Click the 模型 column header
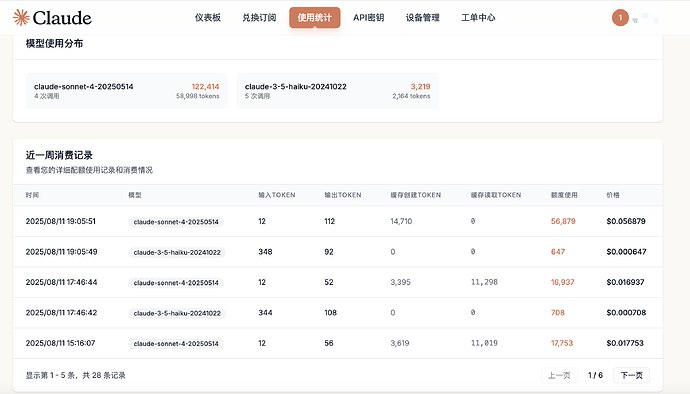Viewport: 690px width, 394px height. (x=135, y=195)
